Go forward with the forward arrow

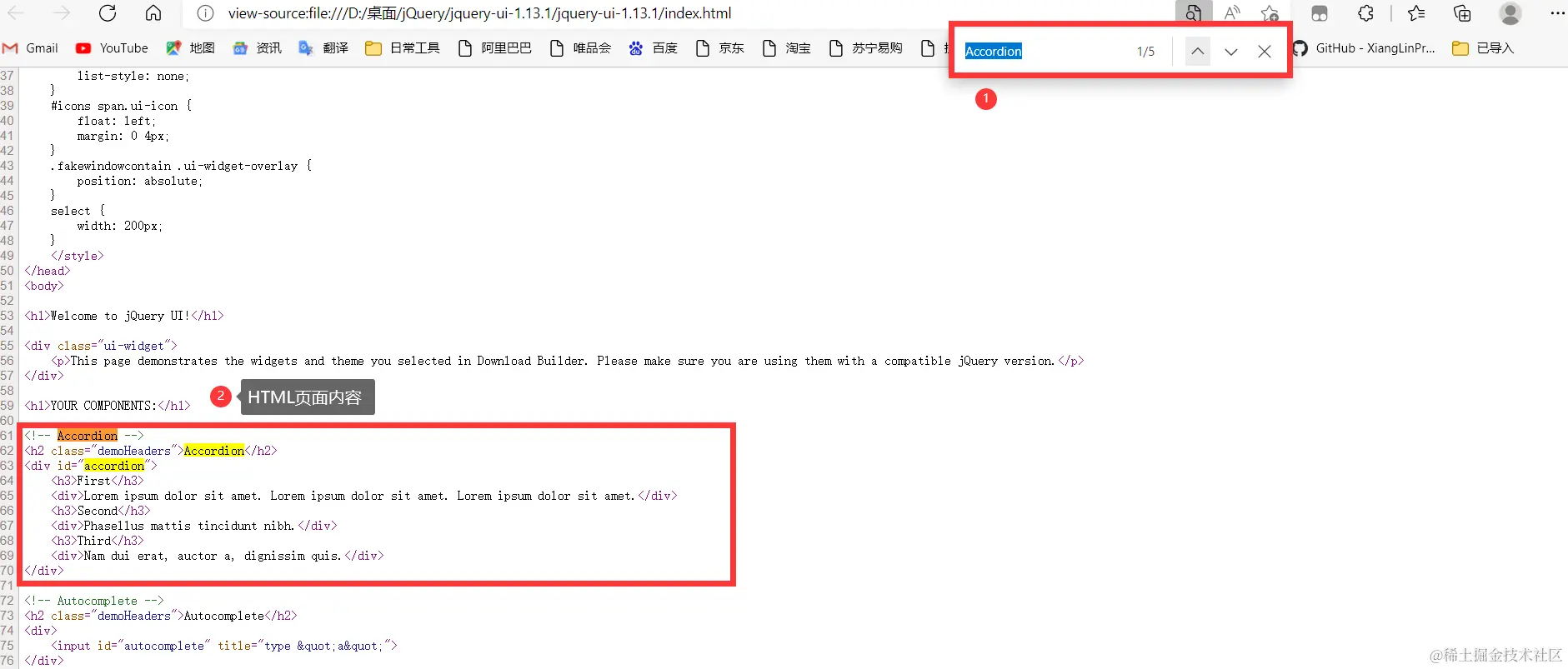[x=62, y=13]
